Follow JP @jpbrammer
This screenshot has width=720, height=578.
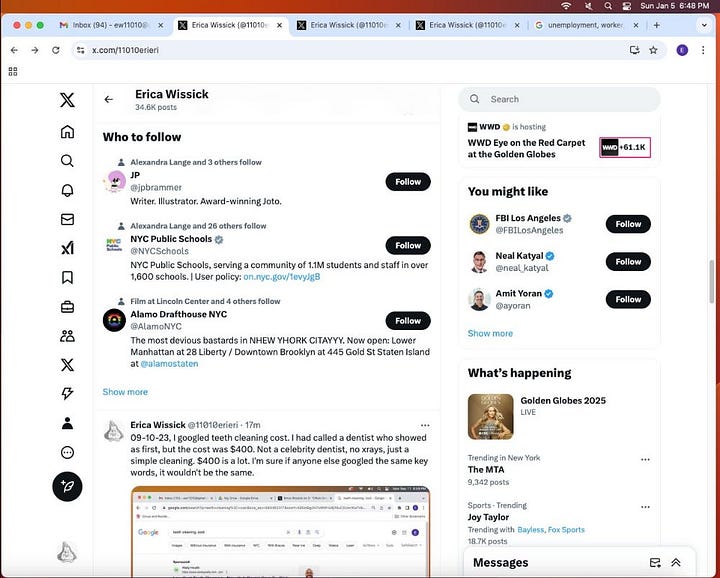click(x=408, y=182)
